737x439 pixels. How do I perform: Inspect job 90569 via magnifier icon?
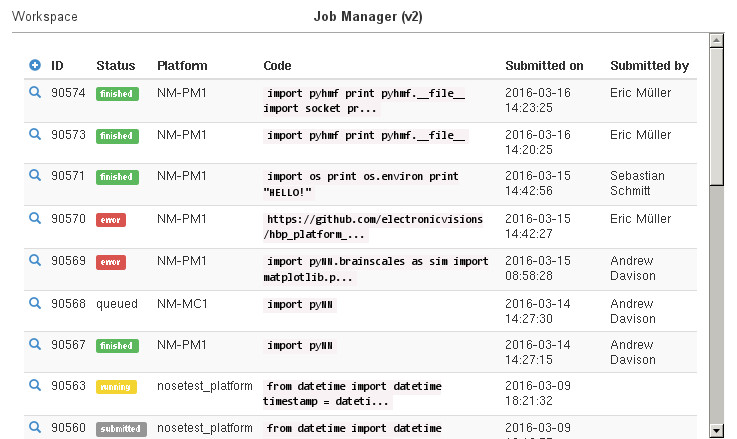click(x=35, y=260)
